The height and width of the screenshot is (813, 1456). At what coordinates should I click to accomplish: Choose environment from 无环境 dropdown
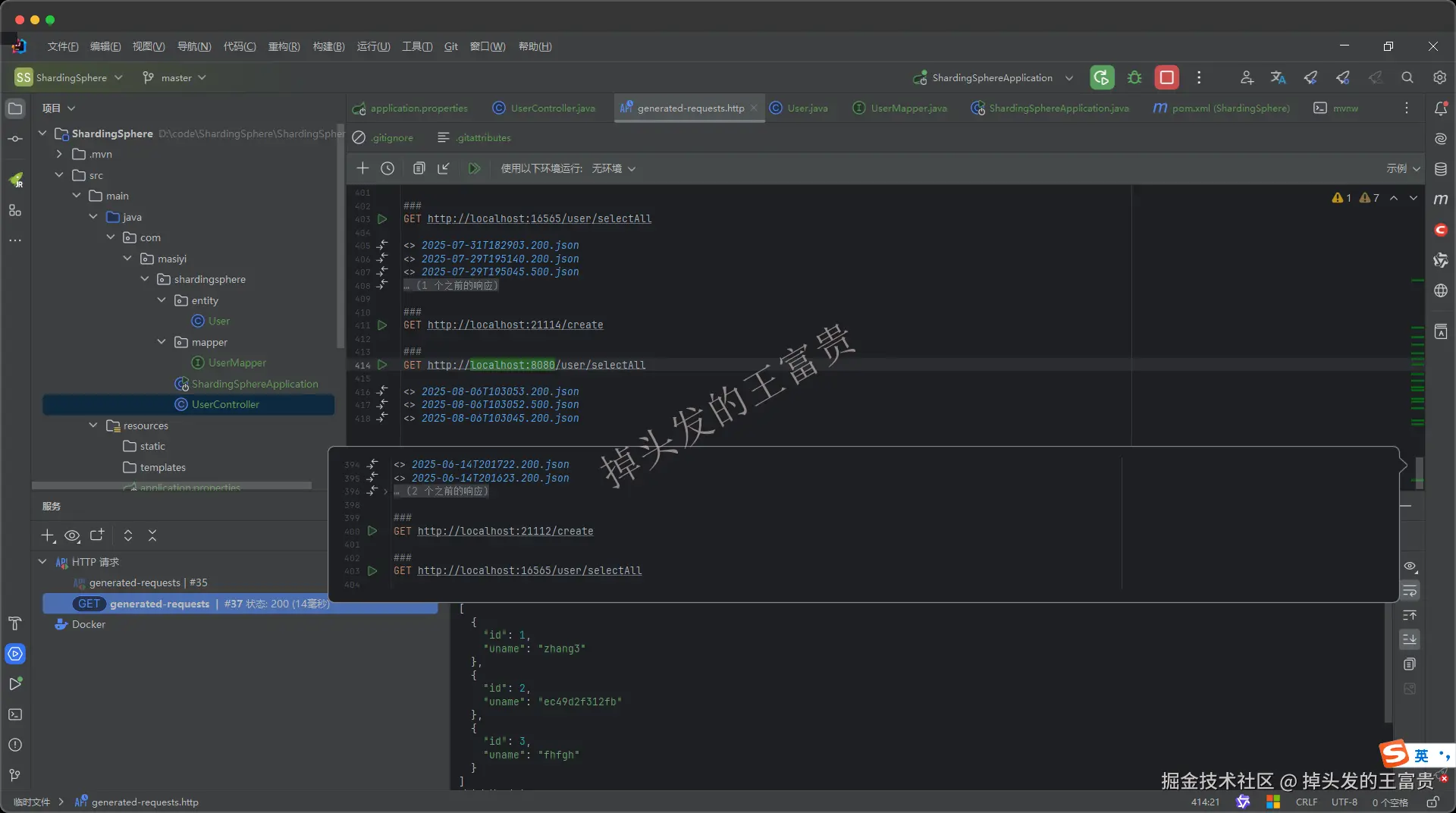[613, 168]
